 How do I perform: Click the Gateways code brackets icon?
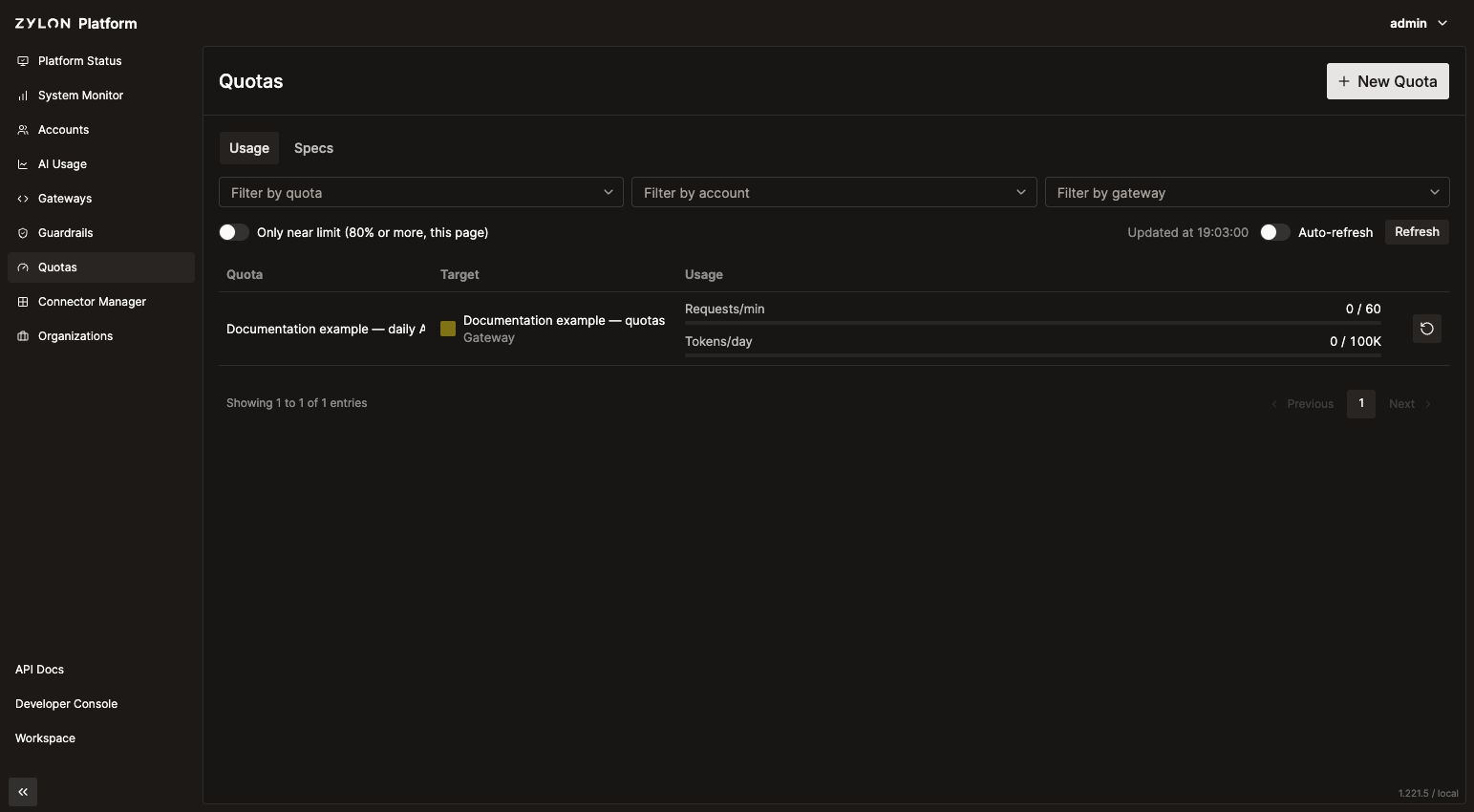[23, 199]
